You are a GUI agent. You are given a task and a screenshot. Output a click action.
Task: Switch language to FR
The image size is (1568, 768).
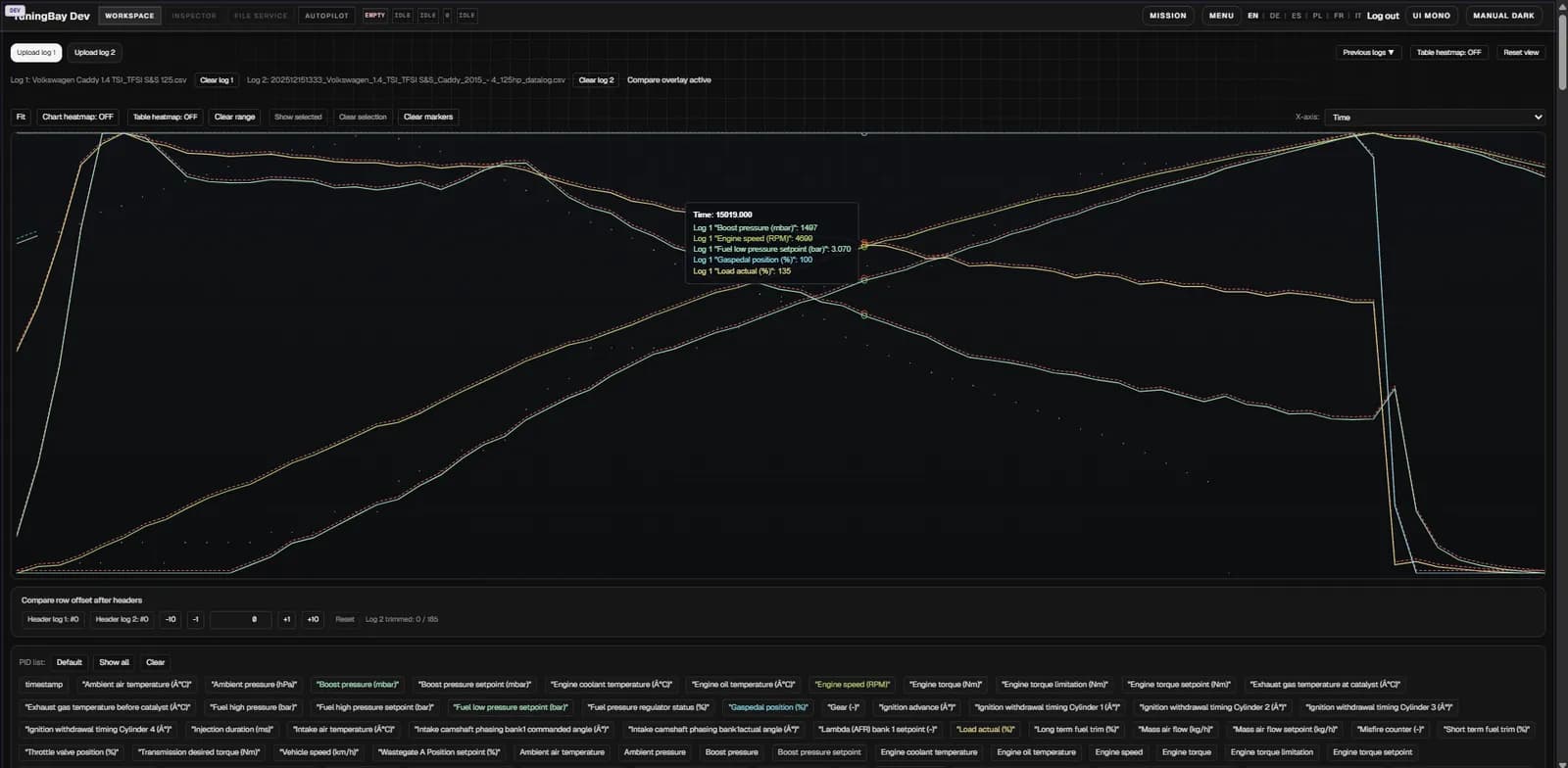click(x=1339, y=16)
